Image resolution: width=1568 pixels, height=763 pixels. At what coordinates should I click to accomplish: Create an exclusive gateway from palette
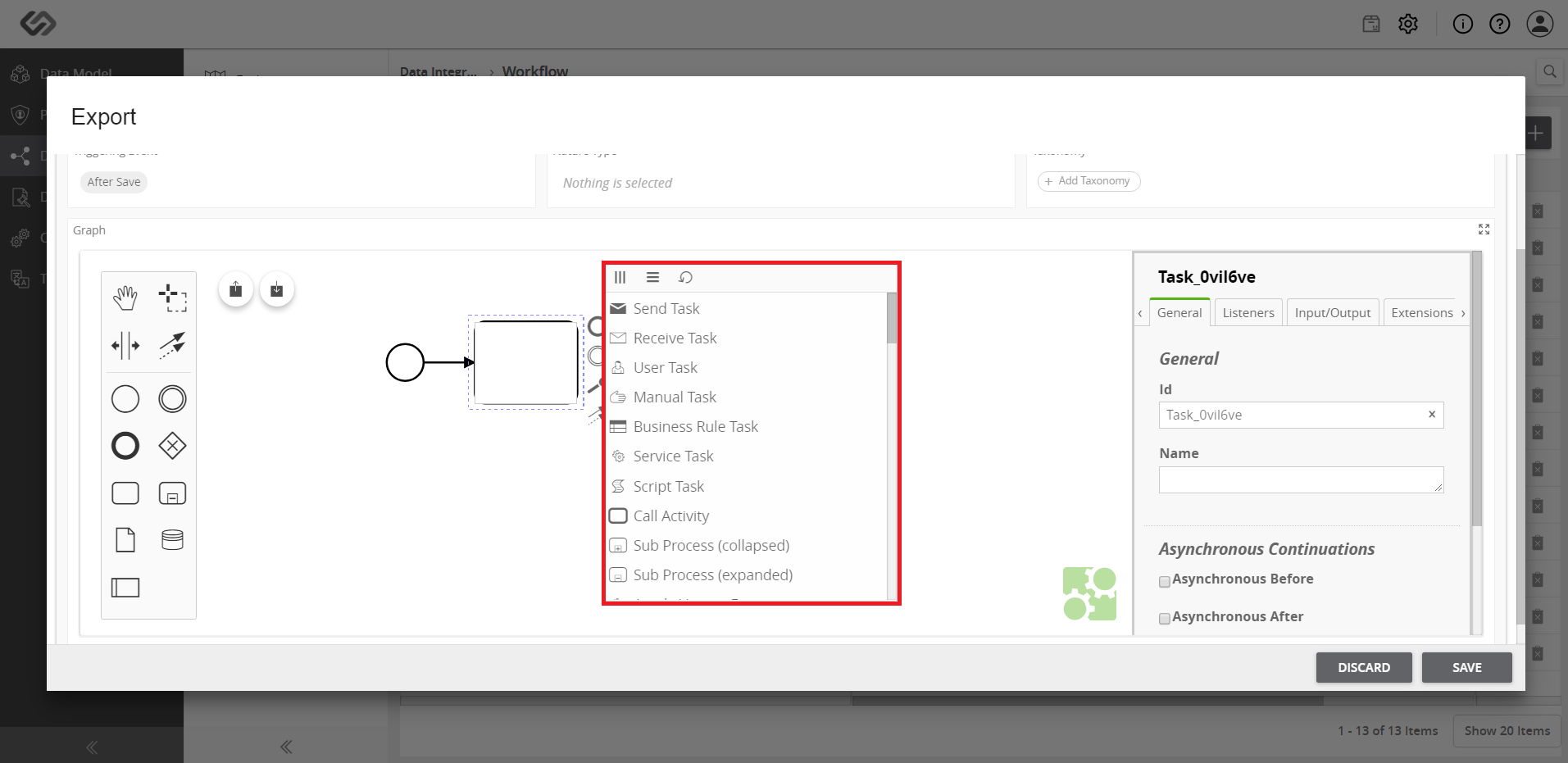pos(172,446)
